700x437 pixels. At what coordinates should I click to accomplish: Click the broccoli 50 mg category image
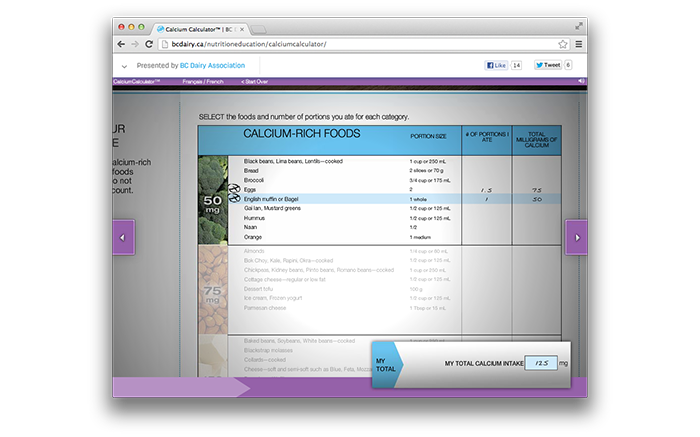tap(213, 200)
